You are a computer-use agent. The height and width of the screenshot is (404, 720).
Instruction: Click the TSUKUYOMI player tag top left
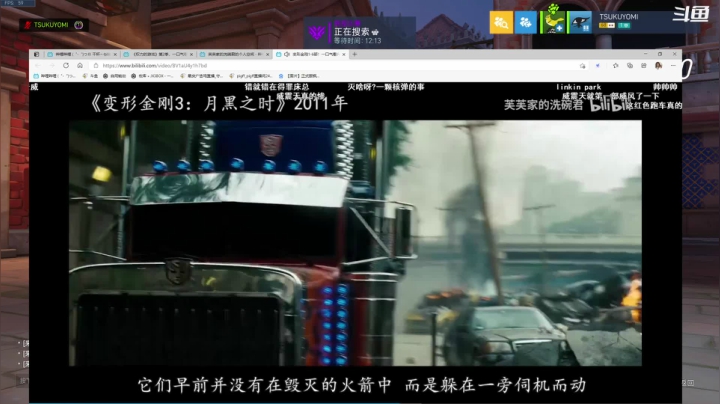(54, 25)
